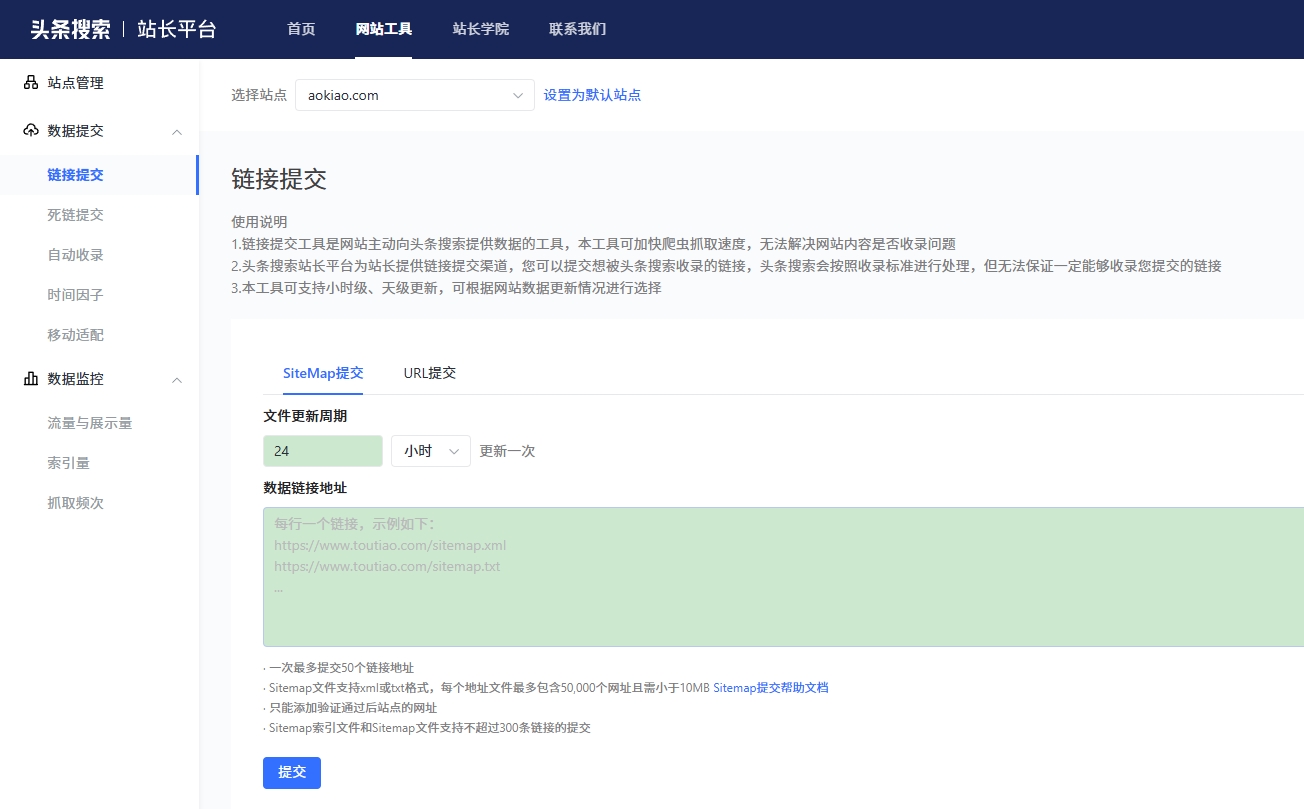
Task: Open the Sitemap提交帮助文档 link
Action: coord(770,688)
